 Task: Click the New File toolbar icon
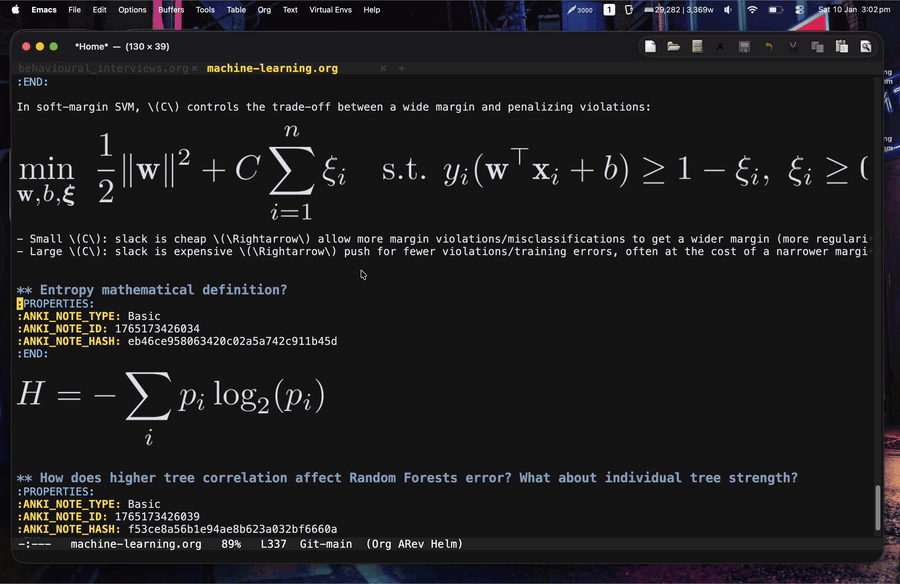(650, 47)
